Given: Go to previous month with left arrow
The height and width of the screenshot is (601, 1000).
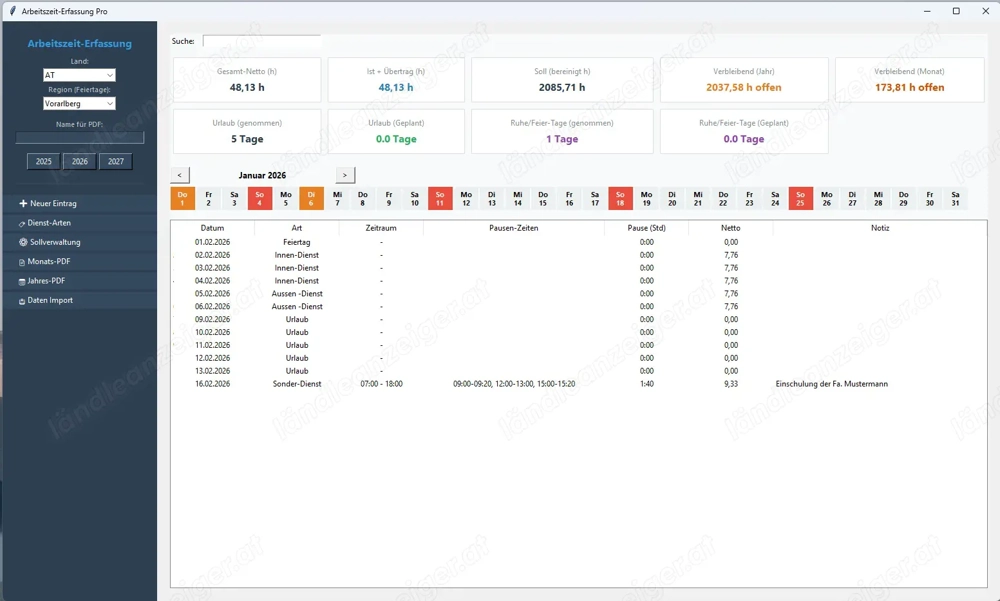Looking at the screenshot, I should point(180,175).
